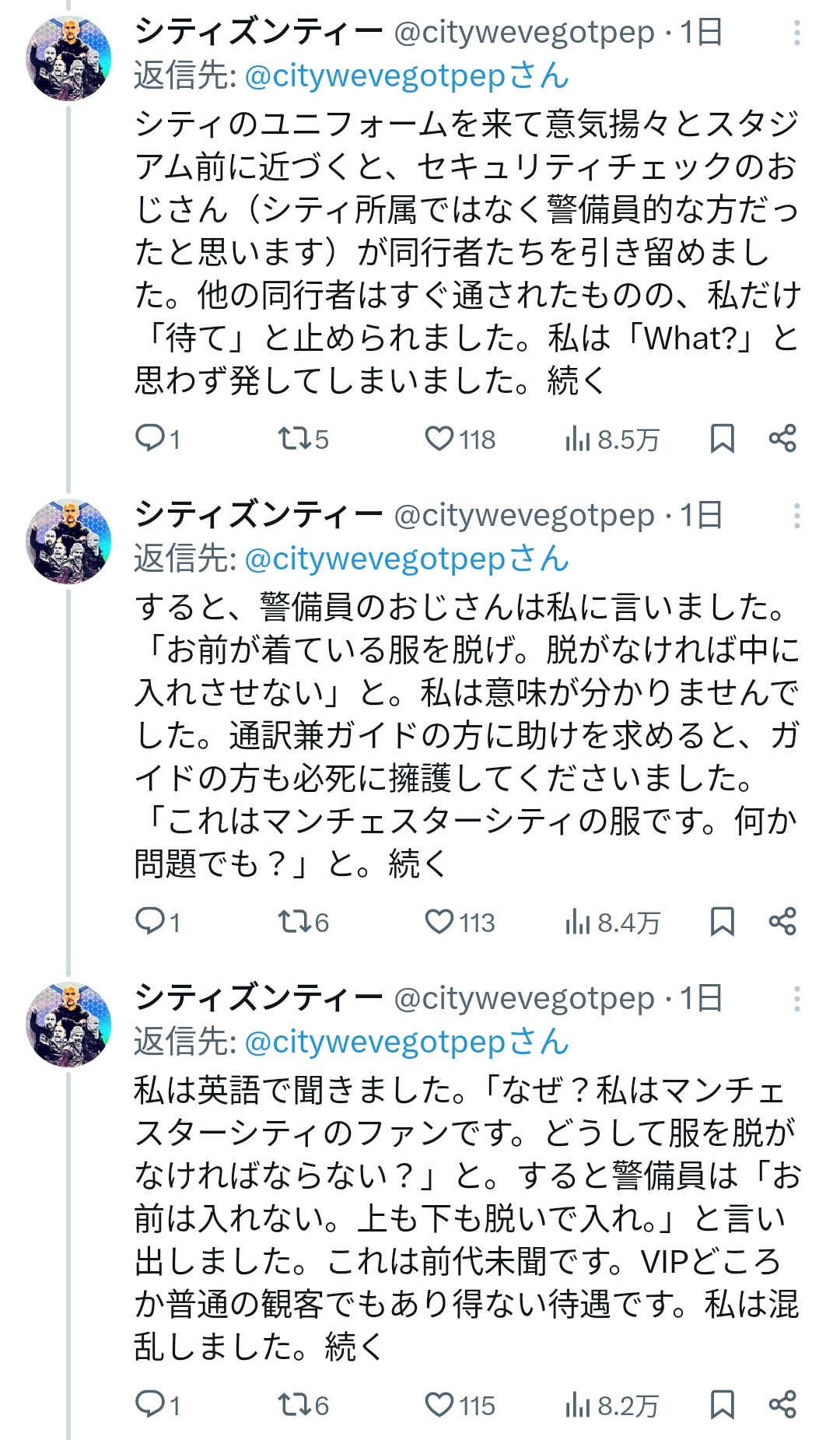Image resolution: width=840 pixels, height=1440 pixels.
Task: Bookmark the second tweet in thread
Action: pos(722,922)
